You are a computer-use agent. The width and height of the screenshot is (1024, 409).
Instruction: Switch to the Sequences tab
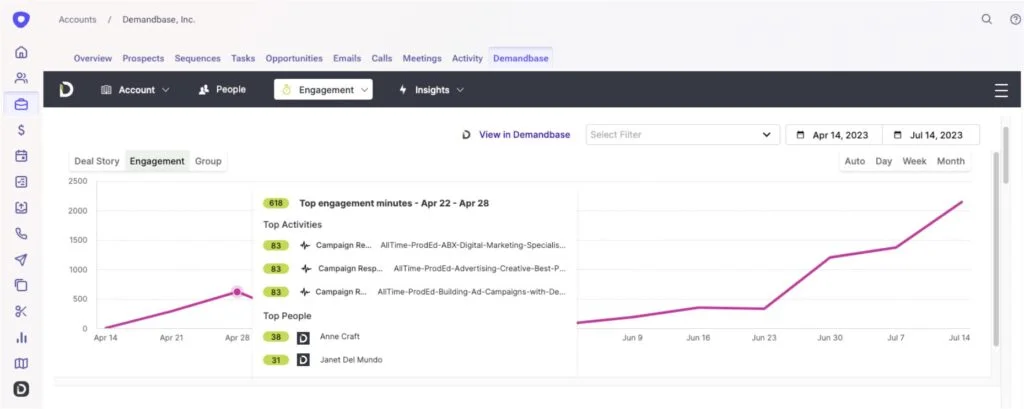(197, 58)
